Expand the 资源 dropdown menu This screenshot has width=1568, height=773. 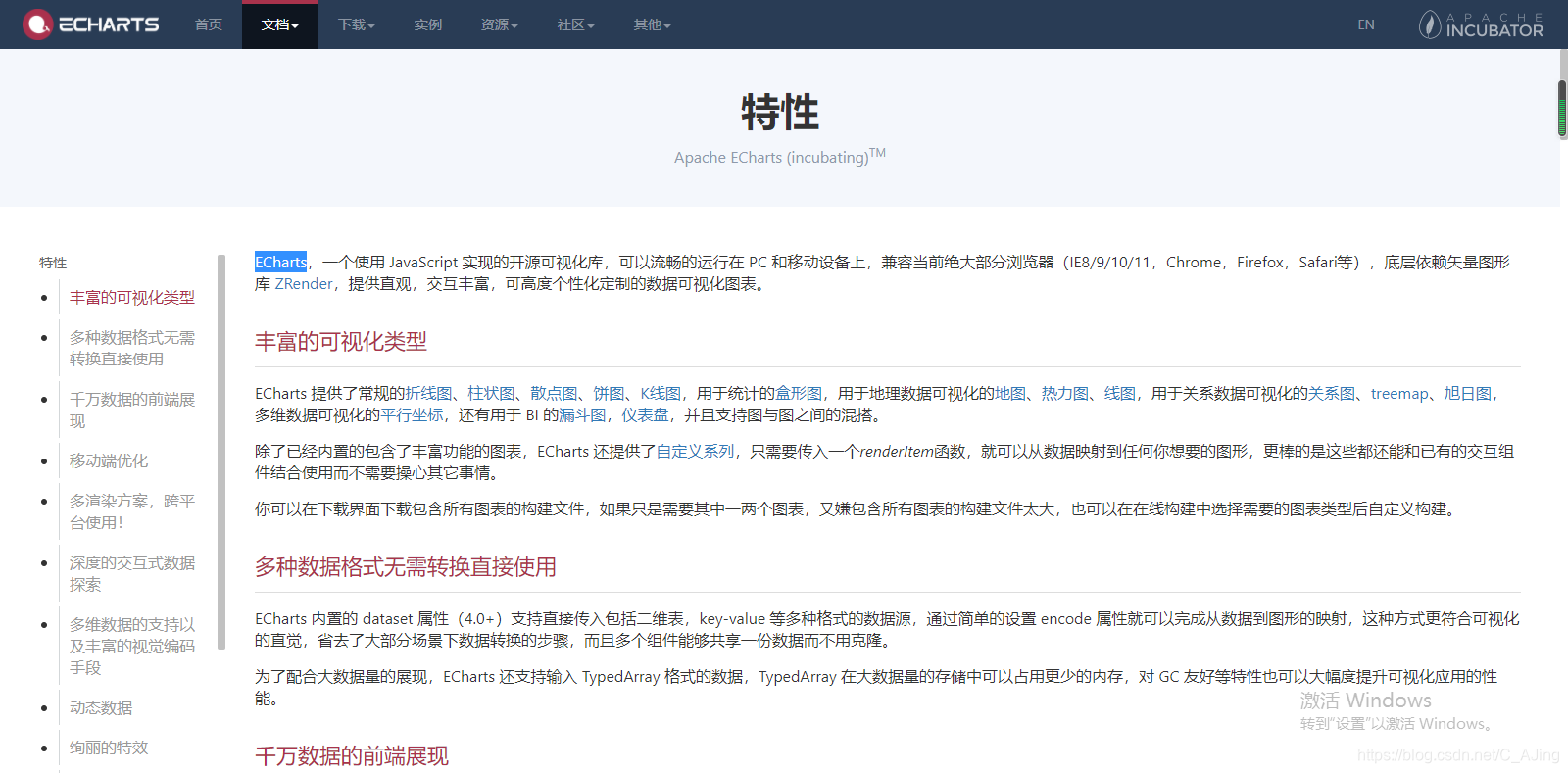(500, 24)
